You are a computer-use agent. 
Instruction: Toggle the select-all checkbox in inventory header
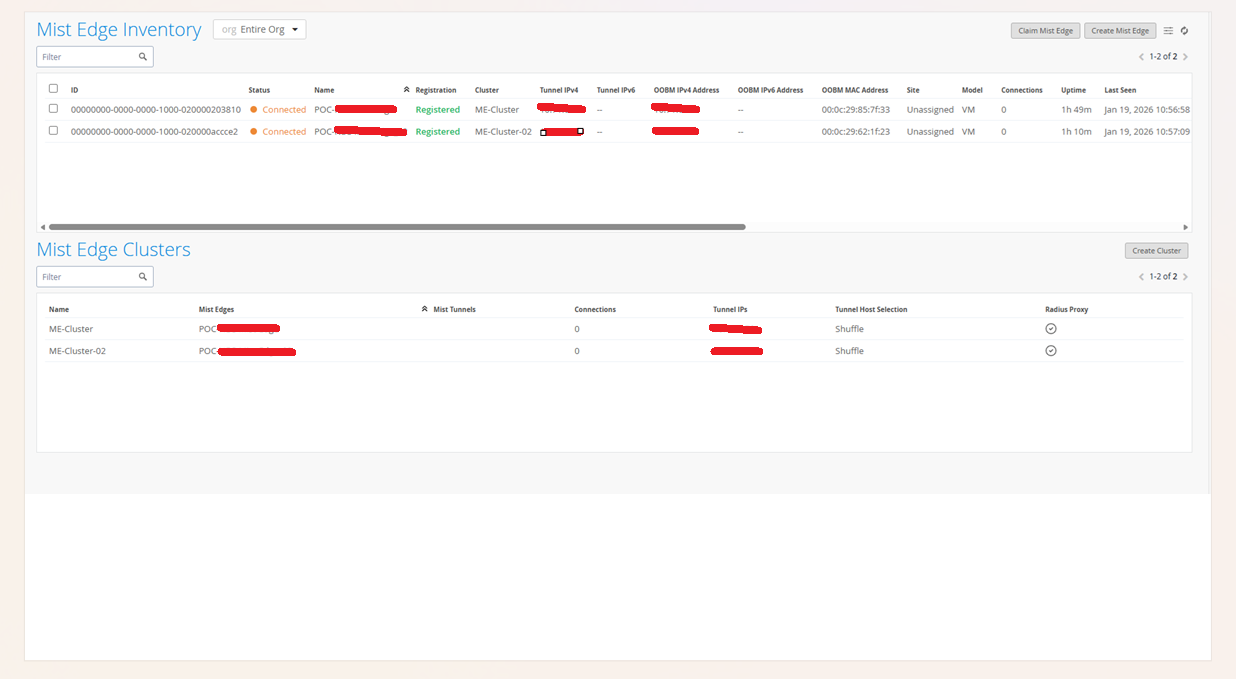coord(53,89)
